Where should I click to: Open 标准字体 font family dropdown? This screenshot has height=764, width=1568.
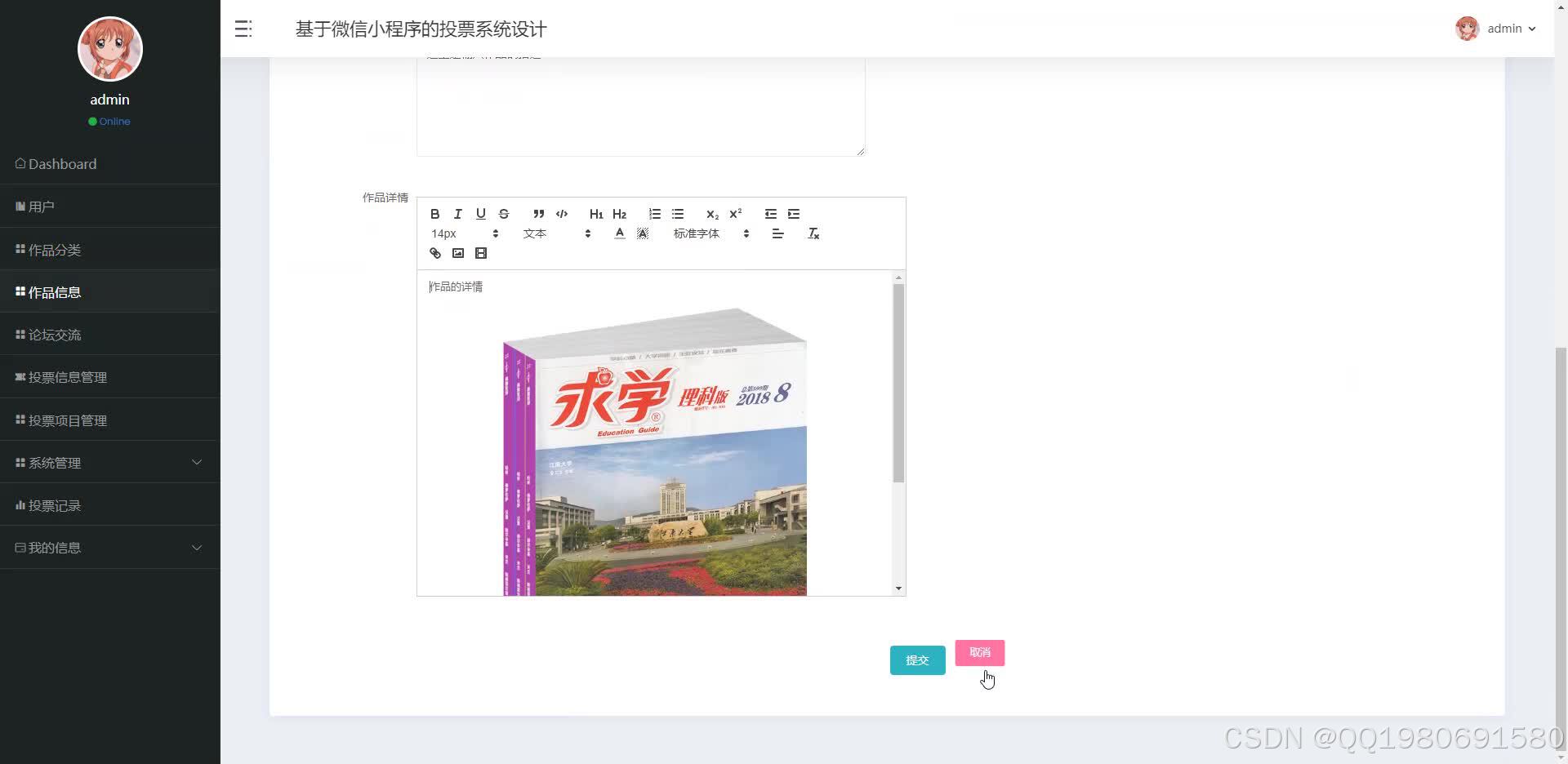pyautogui.click(x=711, y=233)
